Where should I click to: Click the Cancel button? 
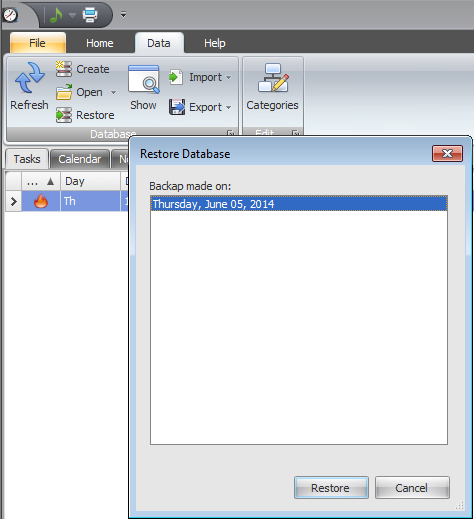click(412, 488)
